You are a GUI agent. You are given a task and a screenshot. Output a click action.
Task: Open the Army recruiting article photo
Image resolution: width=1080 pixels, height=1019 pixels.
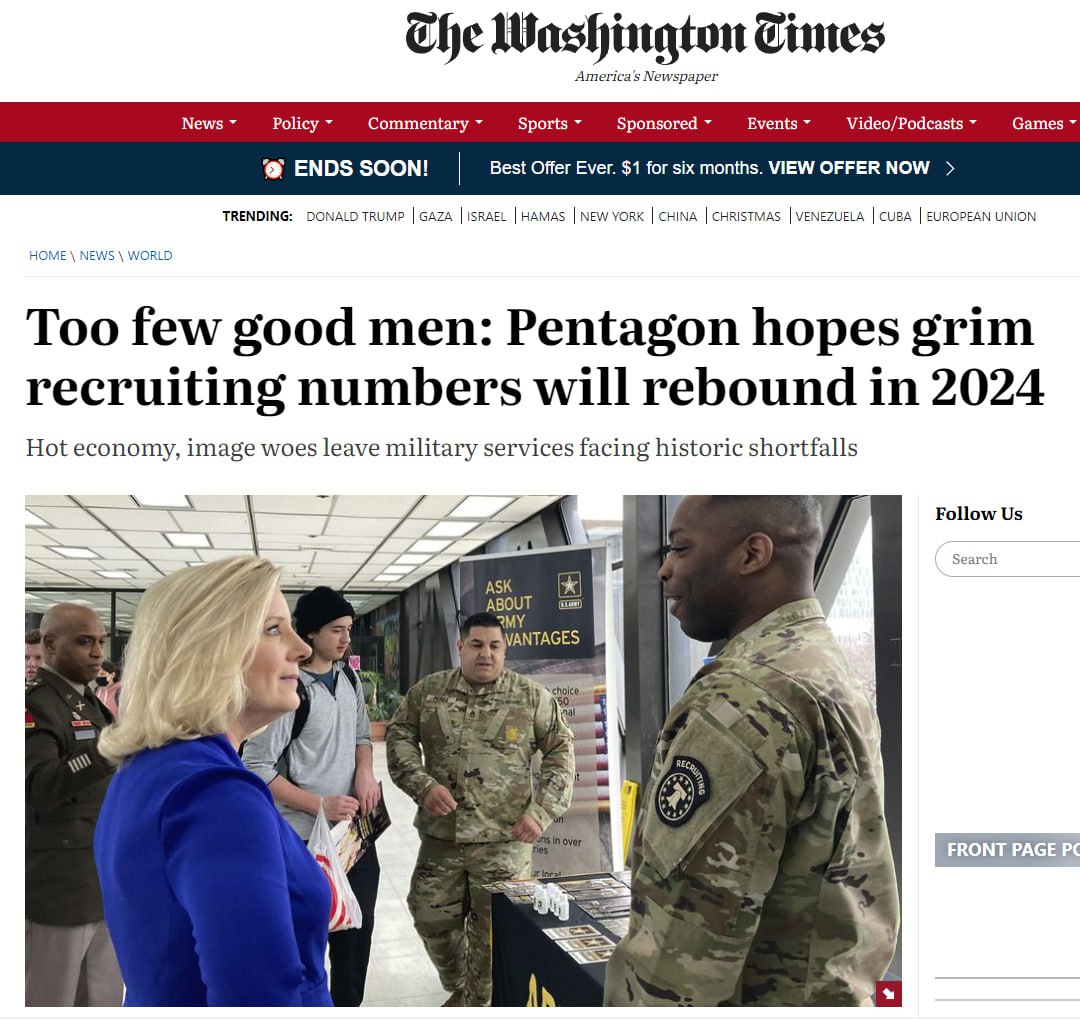click(x=463, y=750)
